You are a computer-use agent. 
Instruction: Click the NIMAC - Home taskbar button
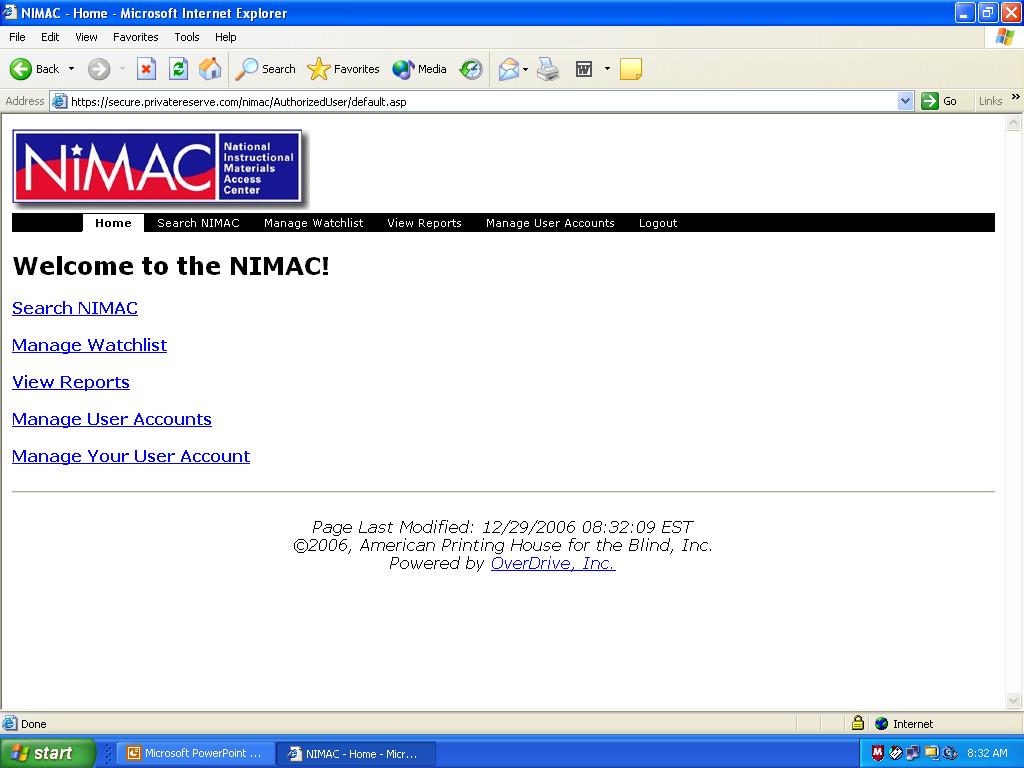356,754
